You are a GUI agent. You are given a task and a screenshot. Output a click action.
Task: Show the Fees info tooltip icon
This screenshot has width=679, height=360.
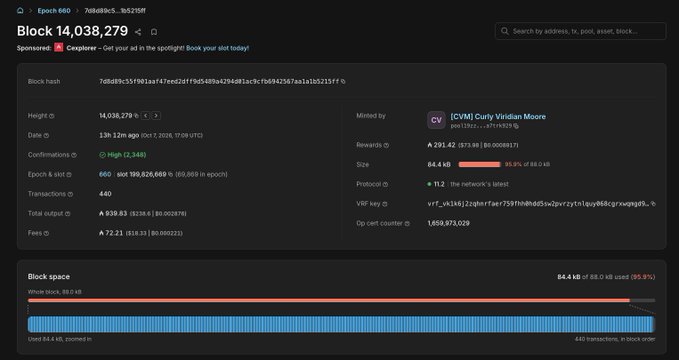coord(46,233)
